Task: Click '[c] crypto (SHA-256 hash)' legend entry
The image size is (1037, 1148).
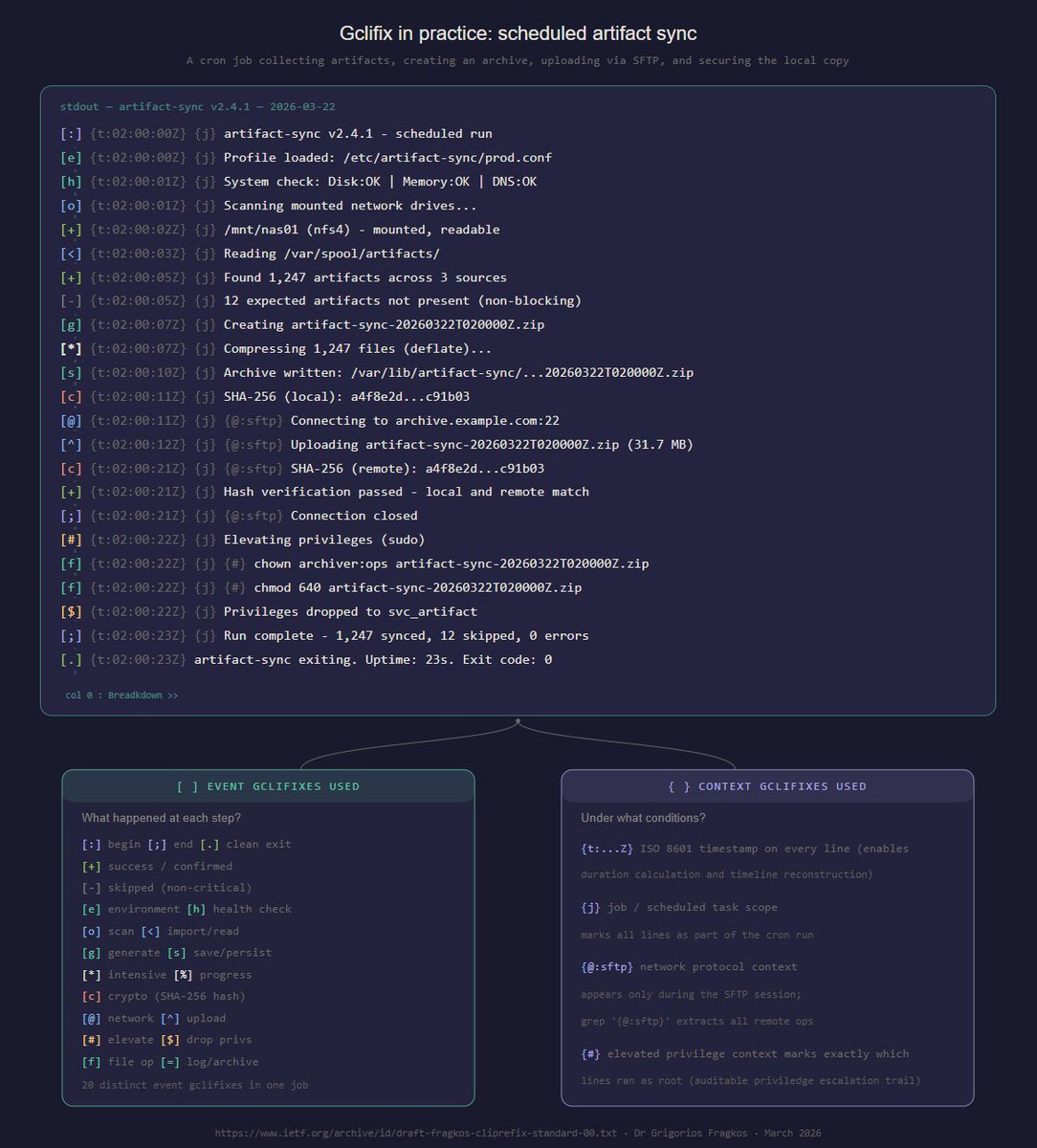Action: point(164,996)
